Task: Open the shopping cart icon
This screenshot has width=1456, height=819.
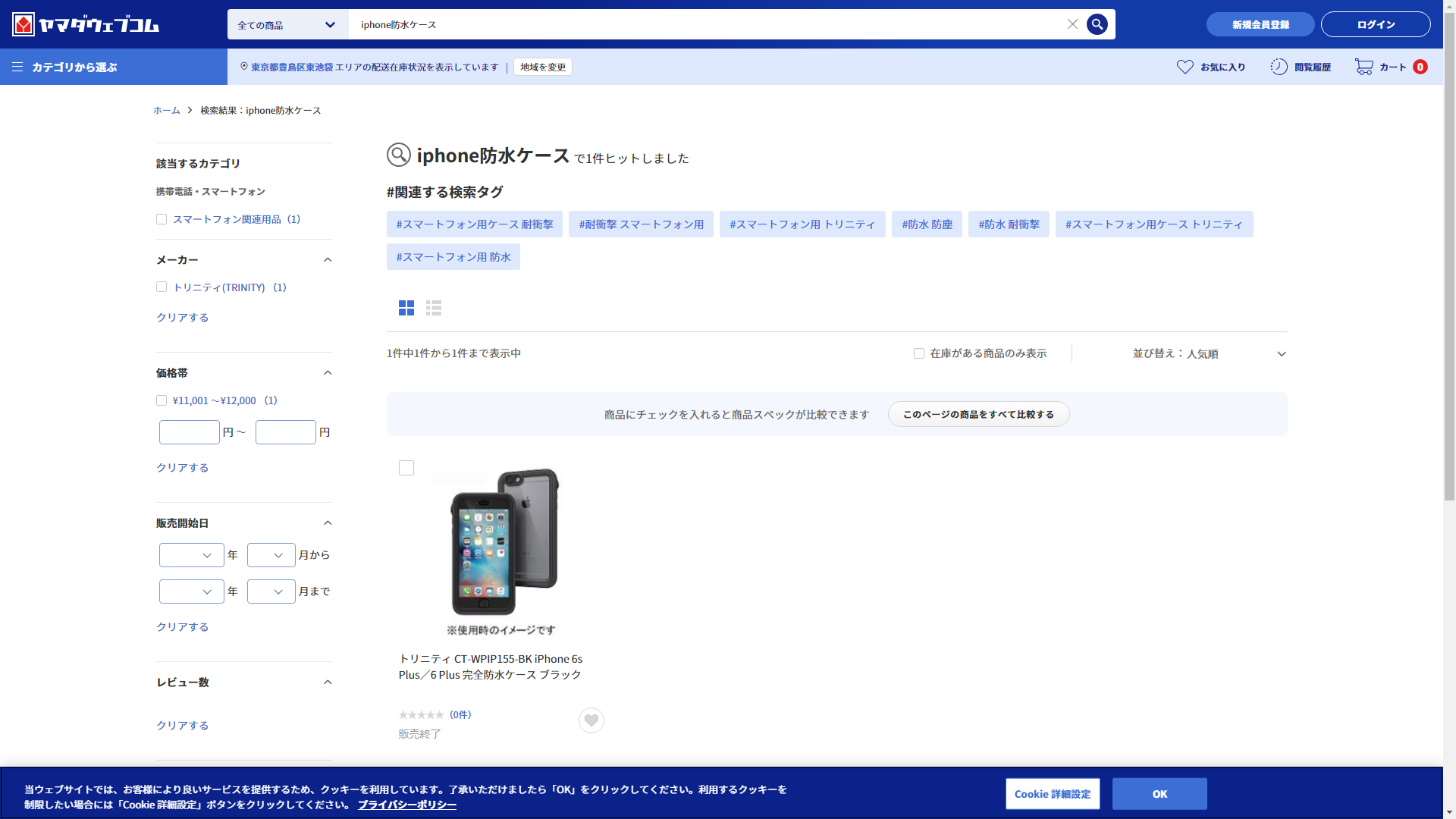Action: [x=1363, y=67]
